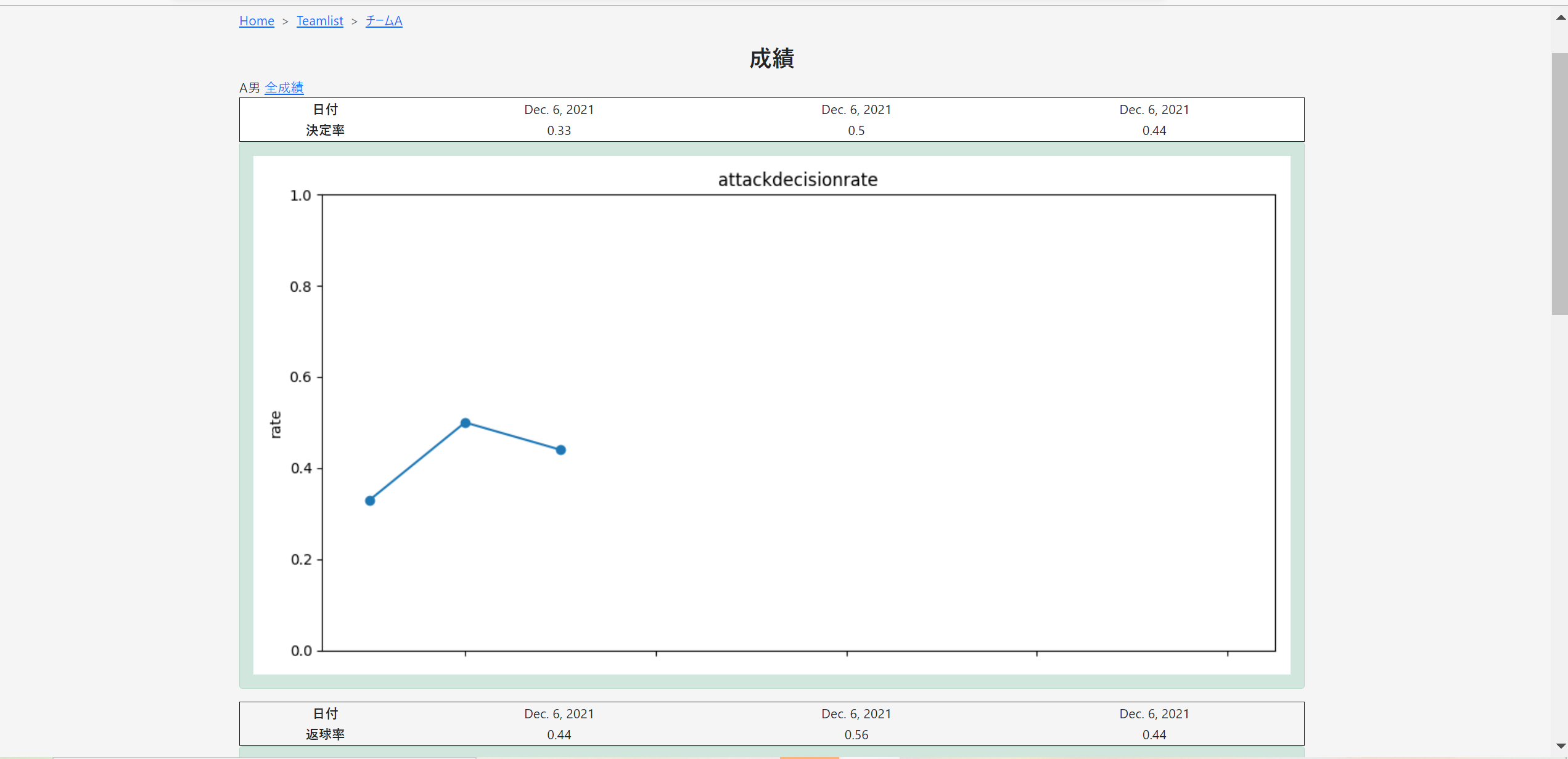This screenshot has width=1568, height=759.
Task: Click the rate y-axis label
Action: tap(276, 424)
